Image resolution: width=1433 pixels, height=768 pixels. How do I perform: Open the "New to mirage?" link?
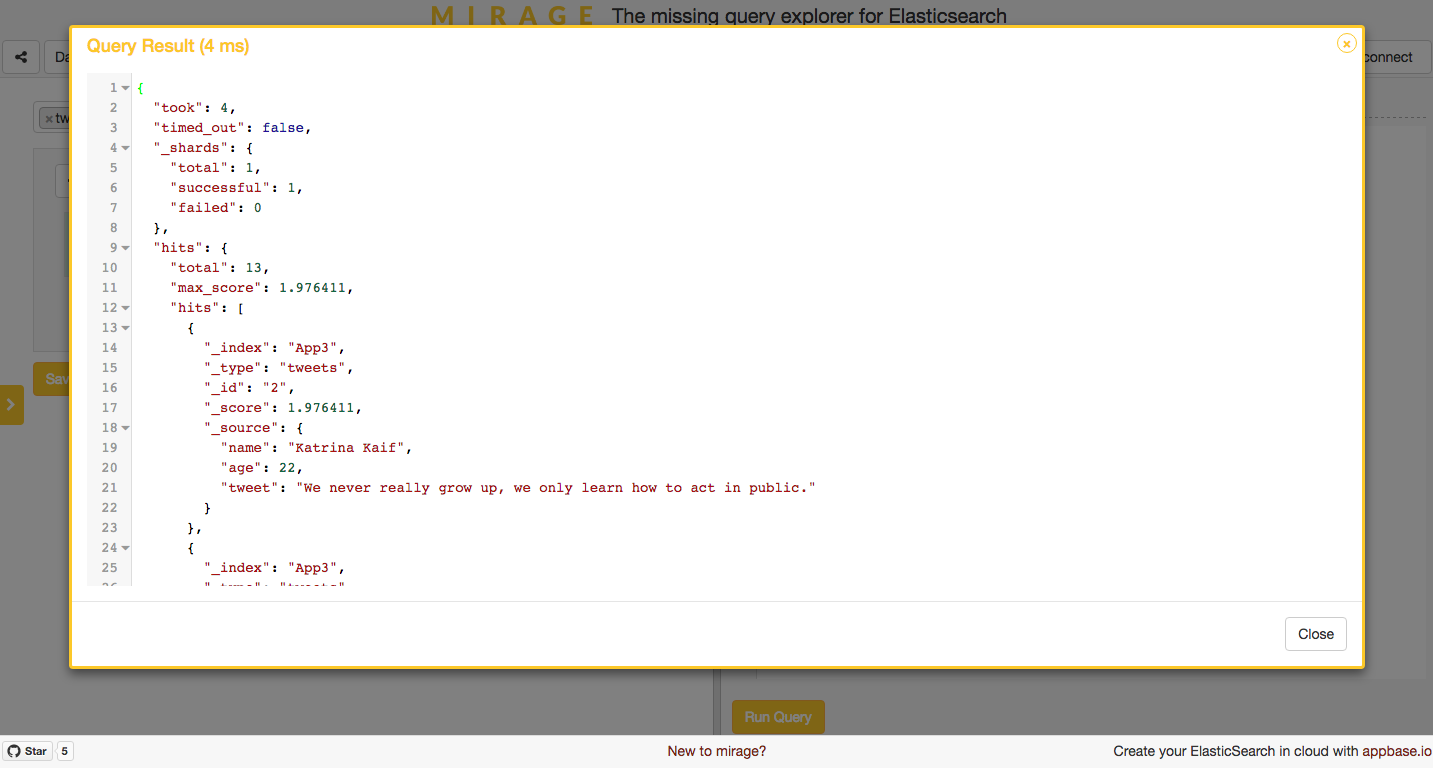coord(716,751)
